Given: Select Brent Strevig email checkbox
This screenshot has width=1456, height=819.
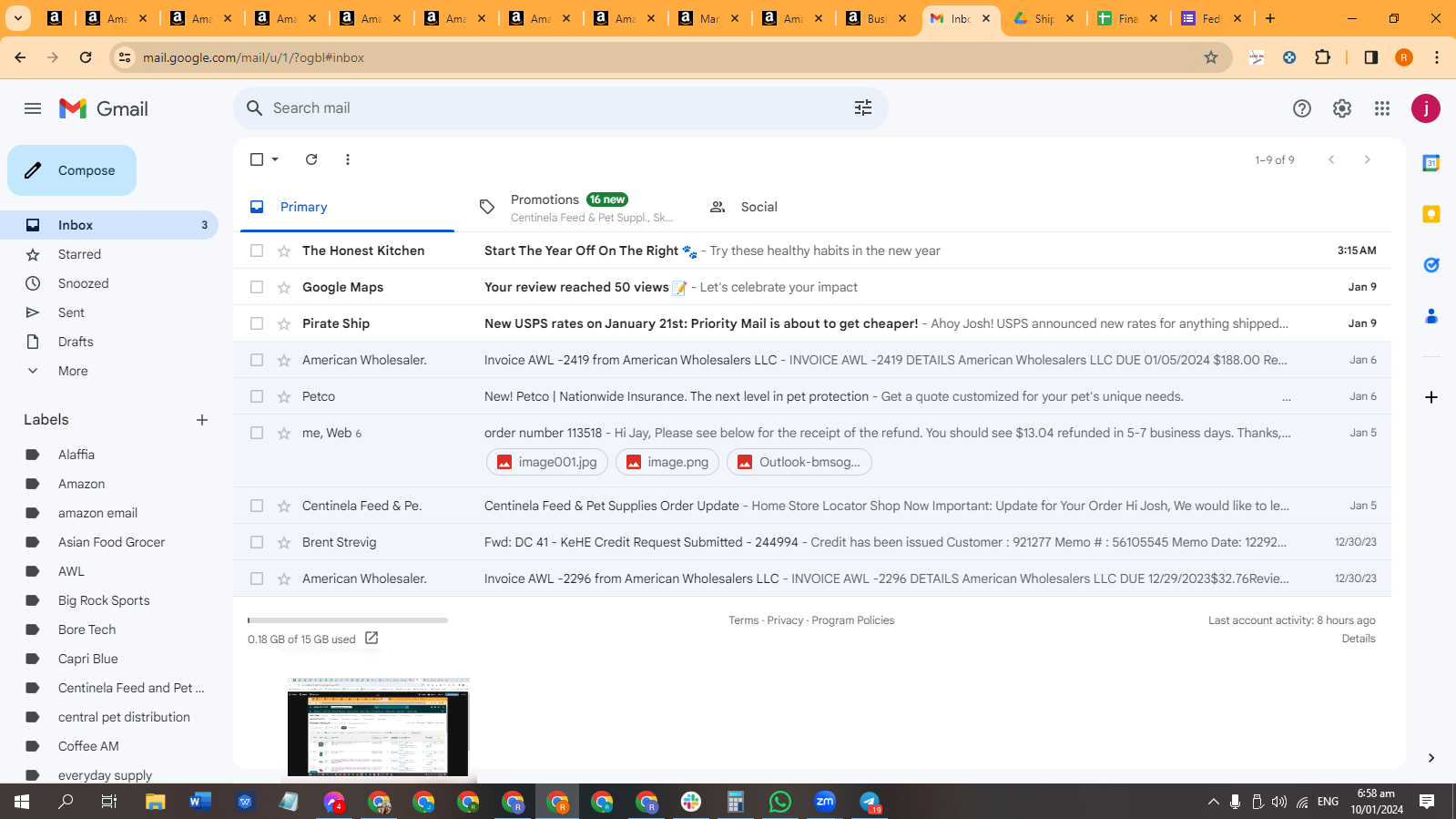Looking at the screenshot, I should pyautogui.click(x=257, y=542).
